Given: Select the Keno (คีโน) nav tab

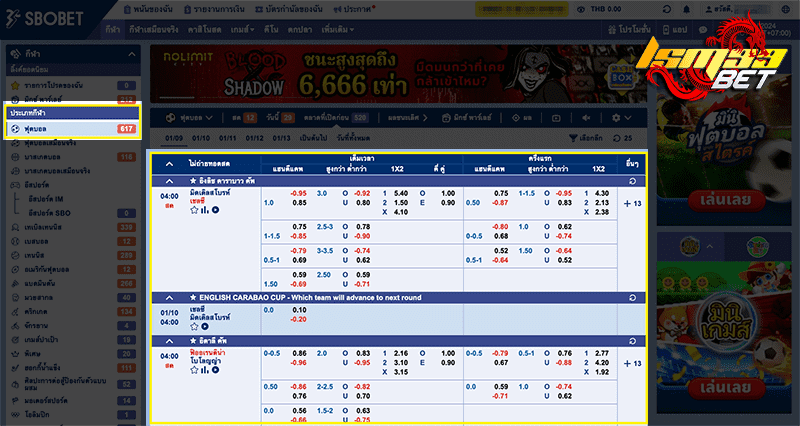Looking at the screenshot, I should [271, 30].
